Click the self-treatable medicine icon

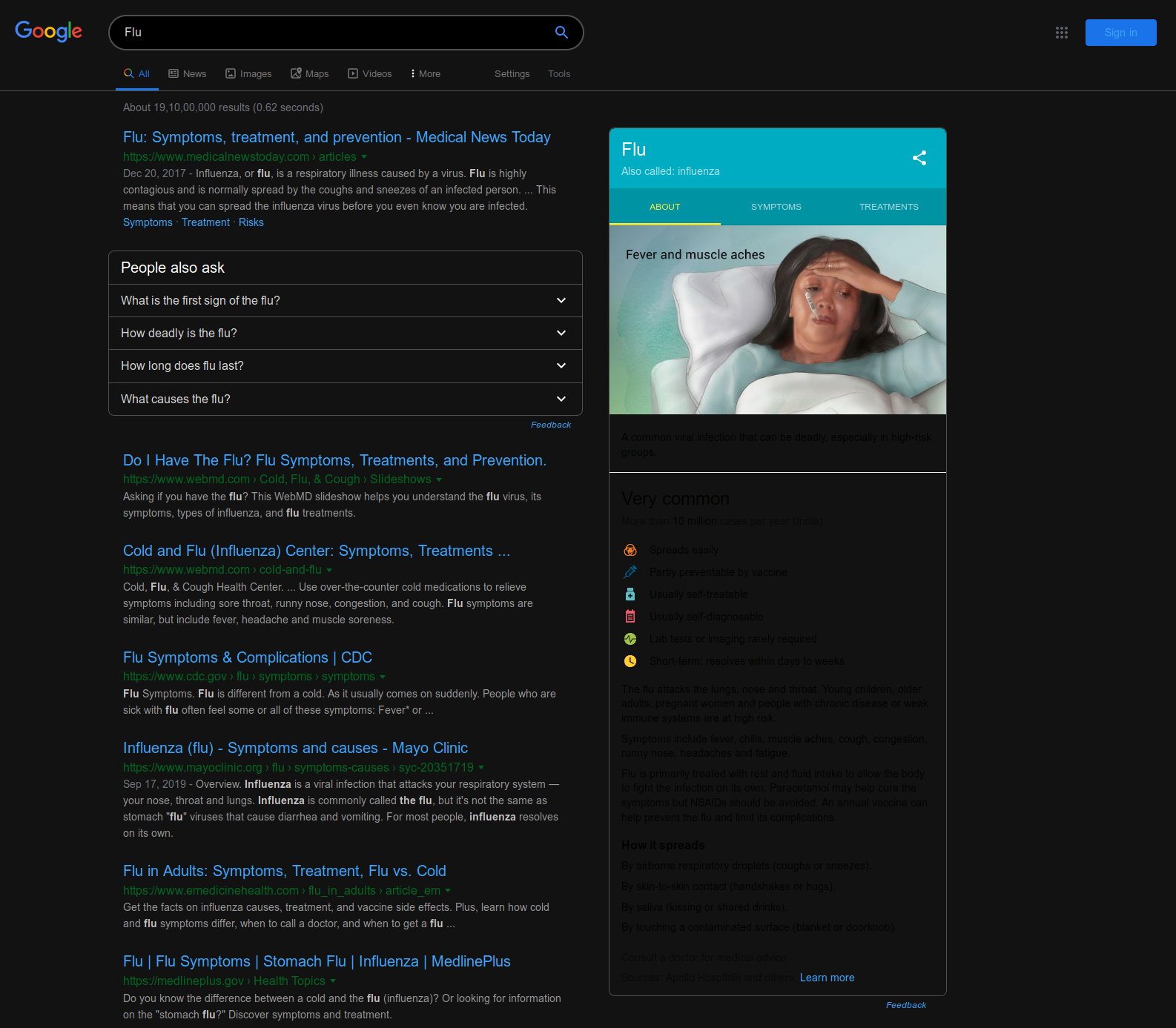(x=630, y=594)
